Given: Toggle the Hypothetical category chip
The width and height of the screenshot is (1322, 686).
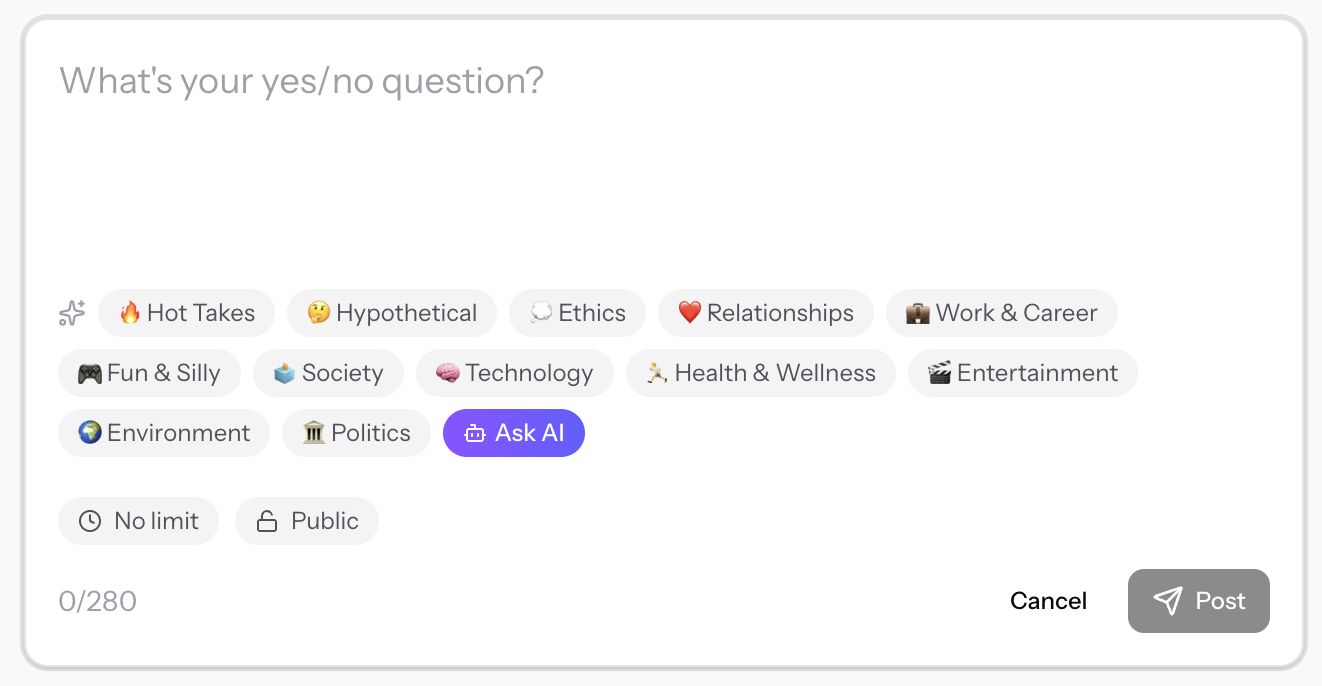Looking at the screenshot, I should (391, 312).
